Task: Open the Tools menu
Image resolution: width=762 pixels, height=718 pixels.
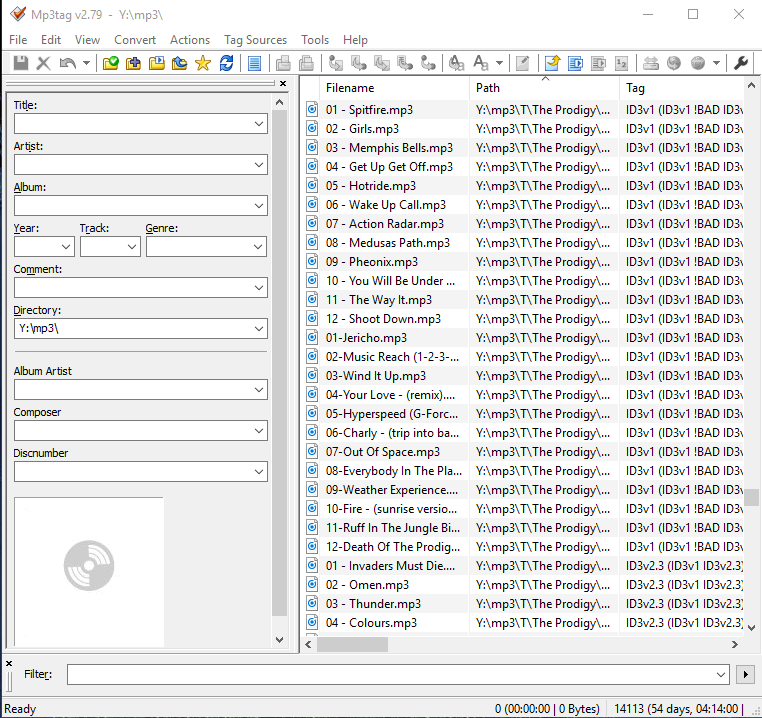Action: [315, 40]
